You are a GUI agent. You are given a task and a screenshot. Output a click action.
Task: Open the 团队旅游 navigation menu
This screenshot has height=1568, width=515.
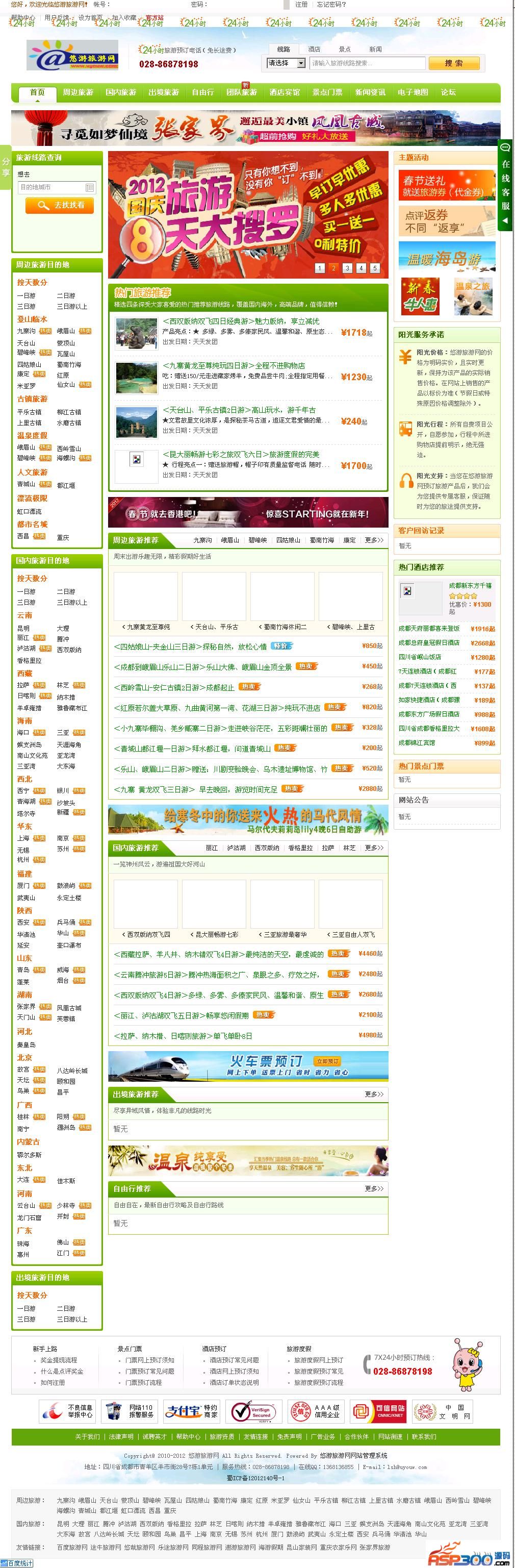pyautogui.click(x=241, y=92)
